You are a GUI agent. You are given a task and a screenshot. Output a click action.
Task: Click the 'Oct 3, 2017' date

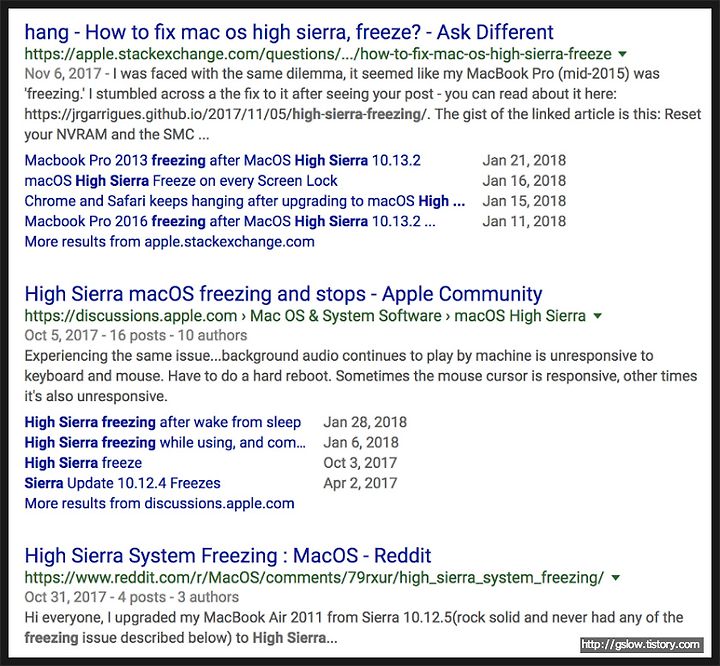point(360,463)
